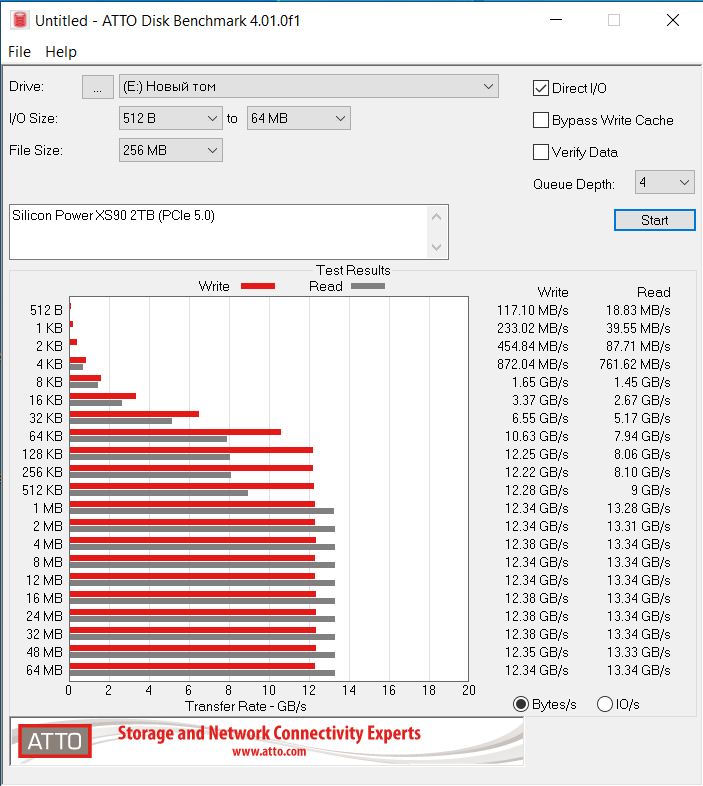The image size is (703, 786).
Task: Select the IO/s radio button
Action: (605, 704)
